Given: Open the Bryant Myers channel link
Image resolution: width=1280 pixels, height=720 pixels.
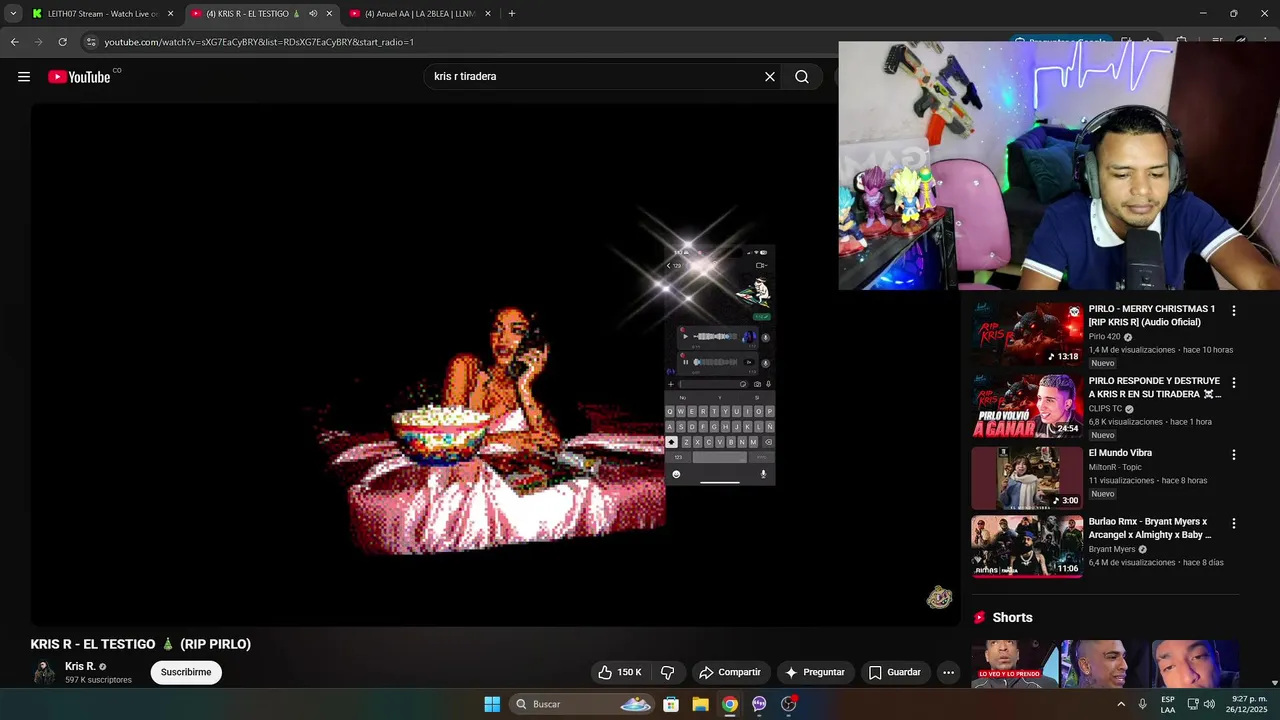Looking at the screenshot, I should click(x=1112, y=549).
